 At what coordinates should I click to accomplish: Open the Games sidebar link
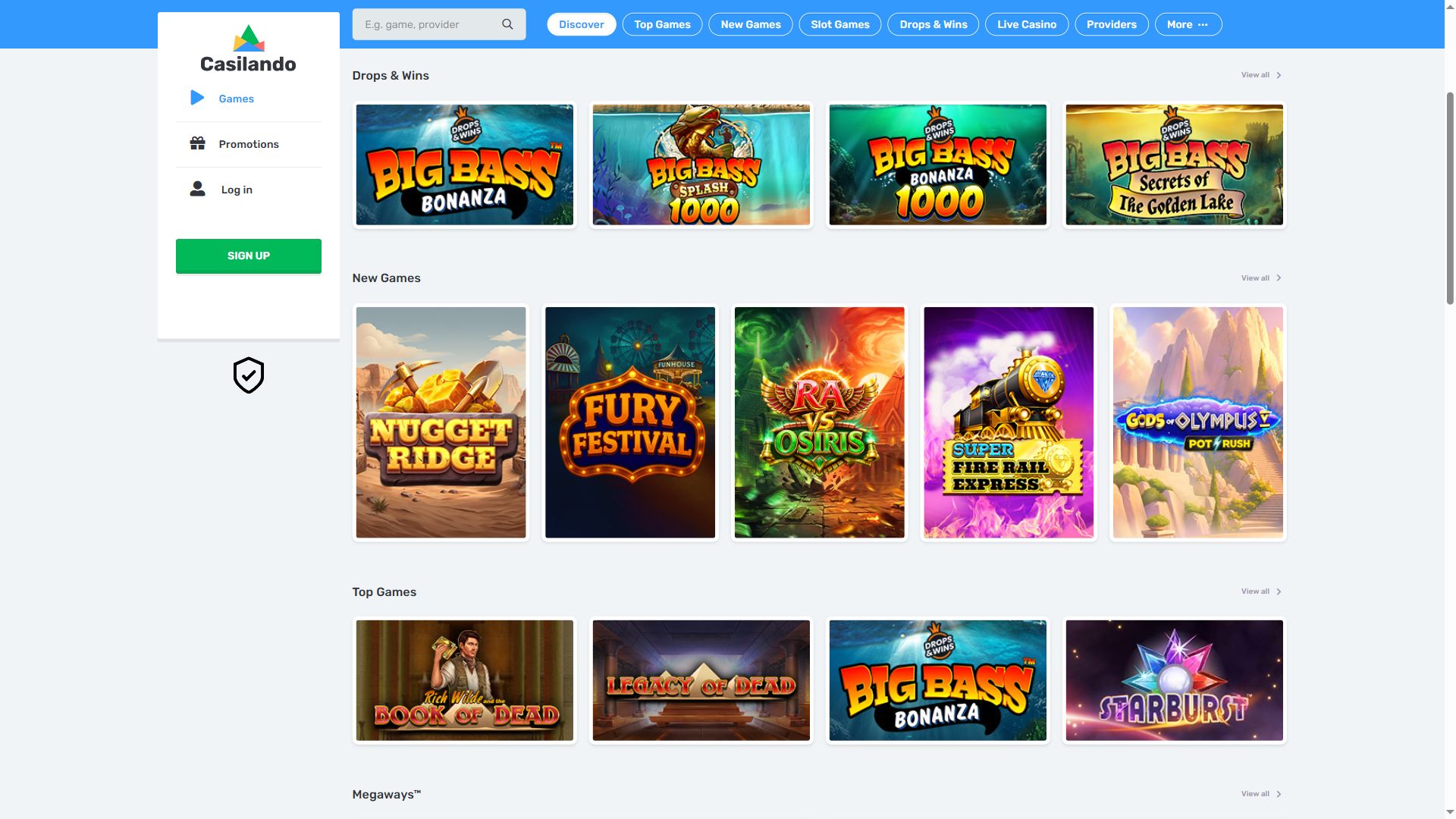(236, 99)
